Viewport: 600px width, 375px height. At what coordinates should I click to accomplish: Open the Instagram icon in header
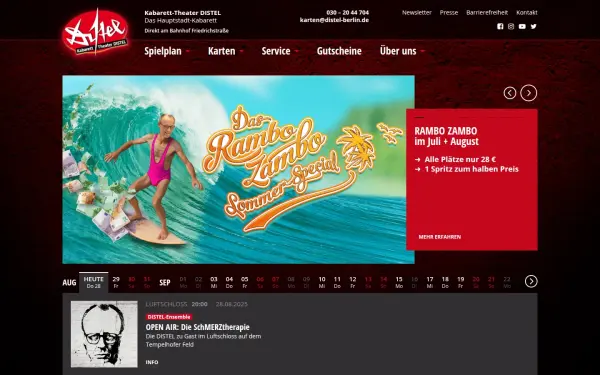click(x=511, y=26)
